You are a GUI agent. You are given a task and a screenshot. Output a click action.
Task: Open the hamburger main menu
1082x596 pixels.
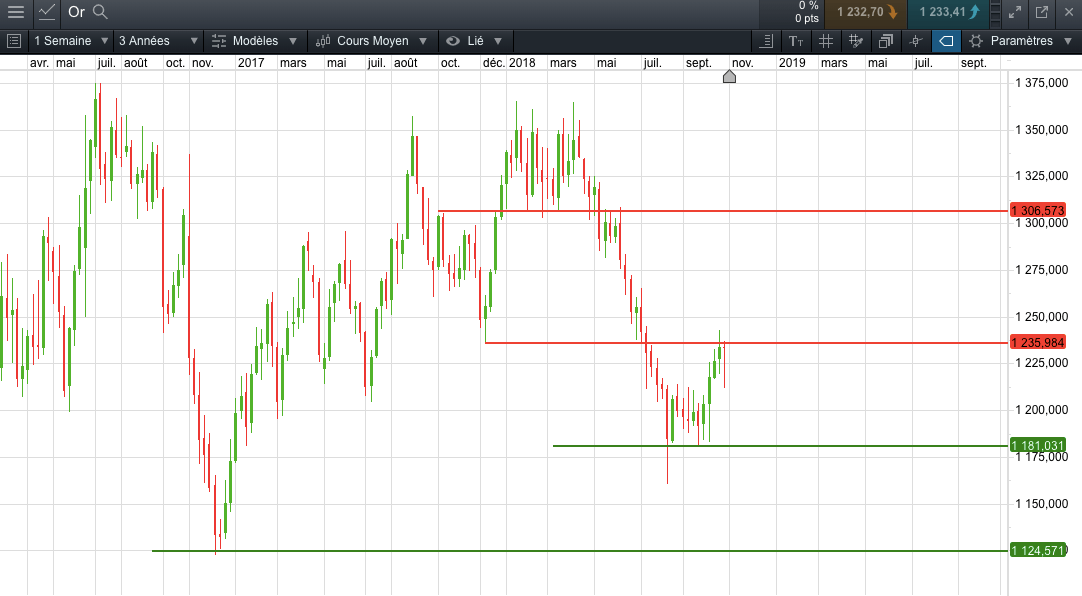[15, 12]
